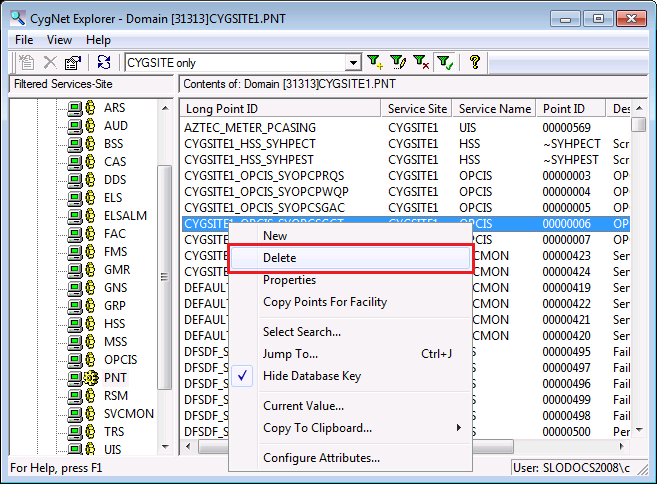
Task: Click the remove filter funnel icon
Action: pyautogui.click(x=421, y=62)
